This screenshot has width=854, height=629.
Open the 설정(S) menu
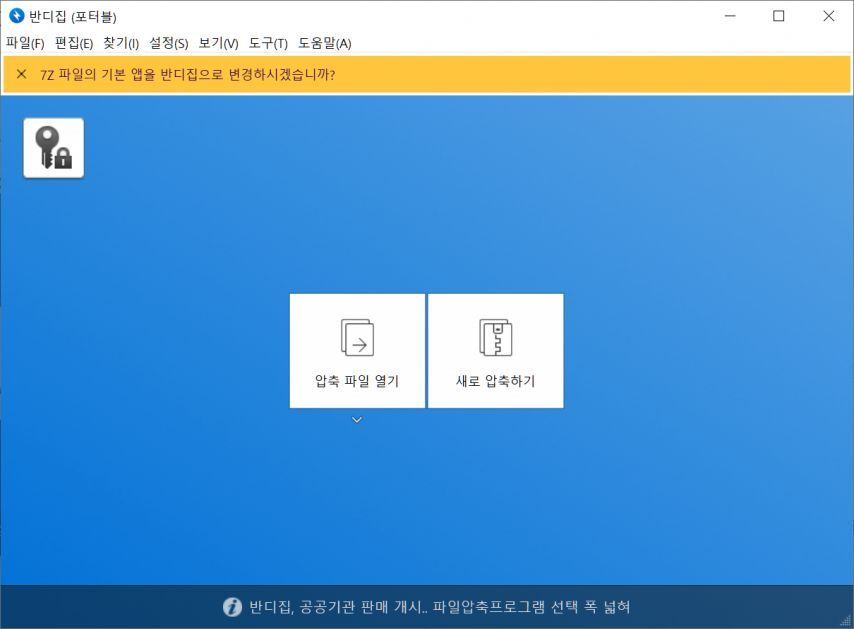pyautogui.click(x=169, y=43)
